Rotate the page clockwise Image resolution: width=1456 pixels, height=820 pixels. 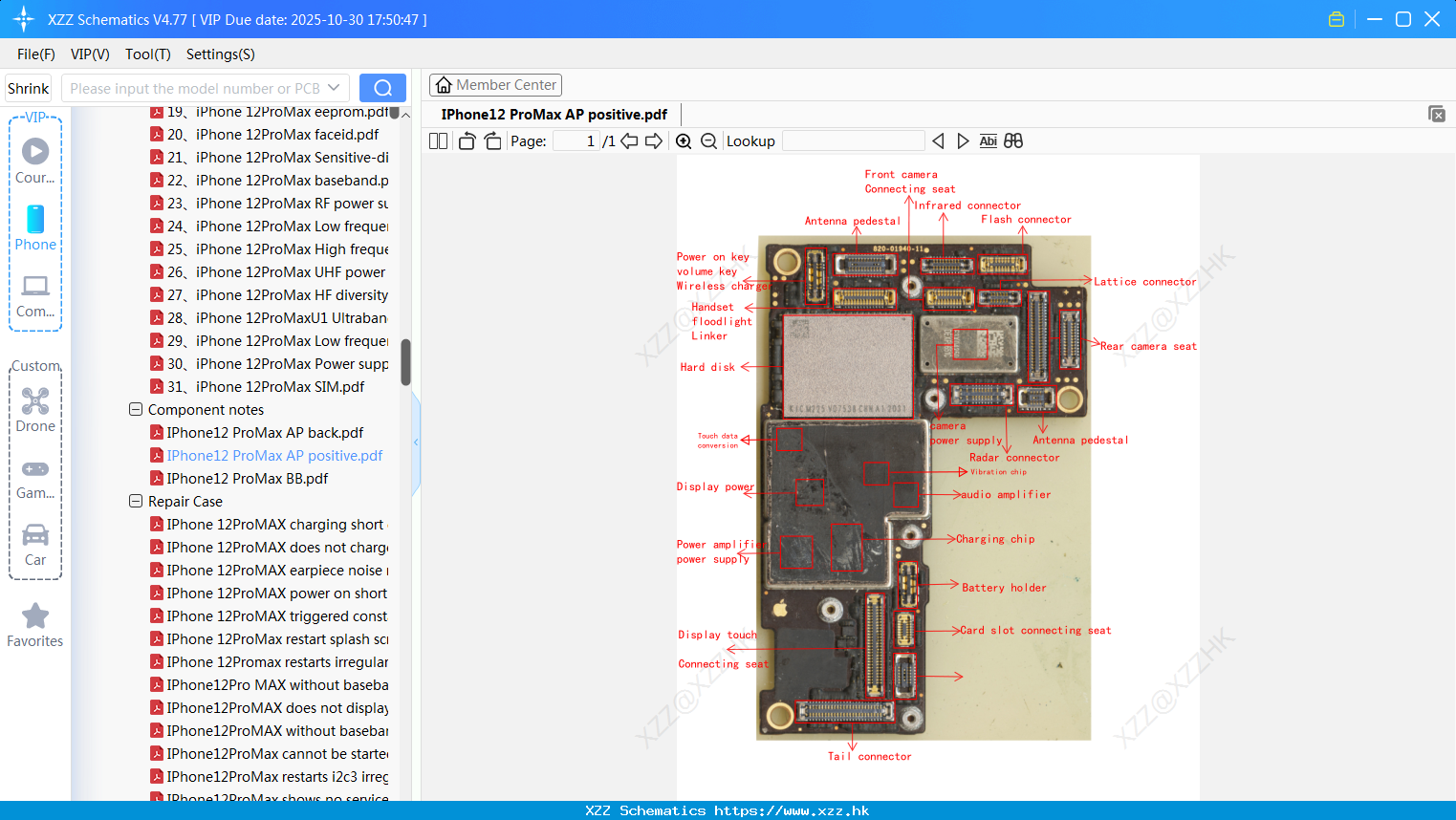[492, 141]
